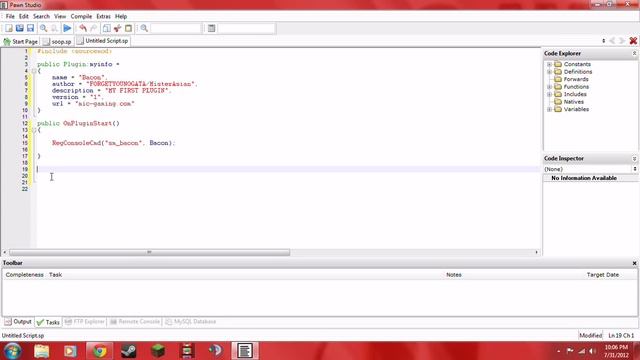Image resolution: width=640 pixels, height=360 pixels.
Task: Click the Find magnifier icon beside Save
Action: [43, 28]
